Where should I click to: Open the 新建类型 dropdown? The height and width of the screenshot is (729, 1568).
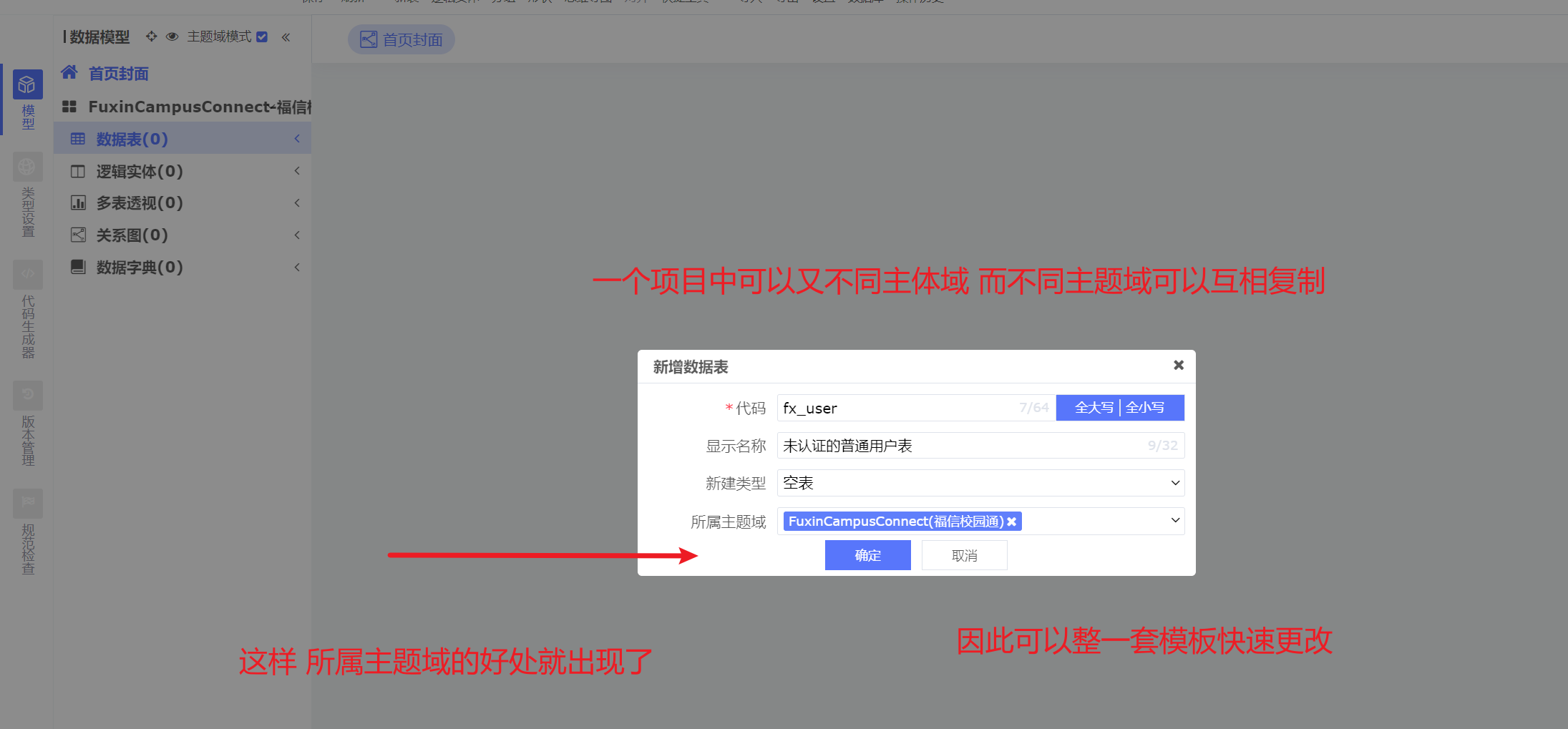(980, 483)
